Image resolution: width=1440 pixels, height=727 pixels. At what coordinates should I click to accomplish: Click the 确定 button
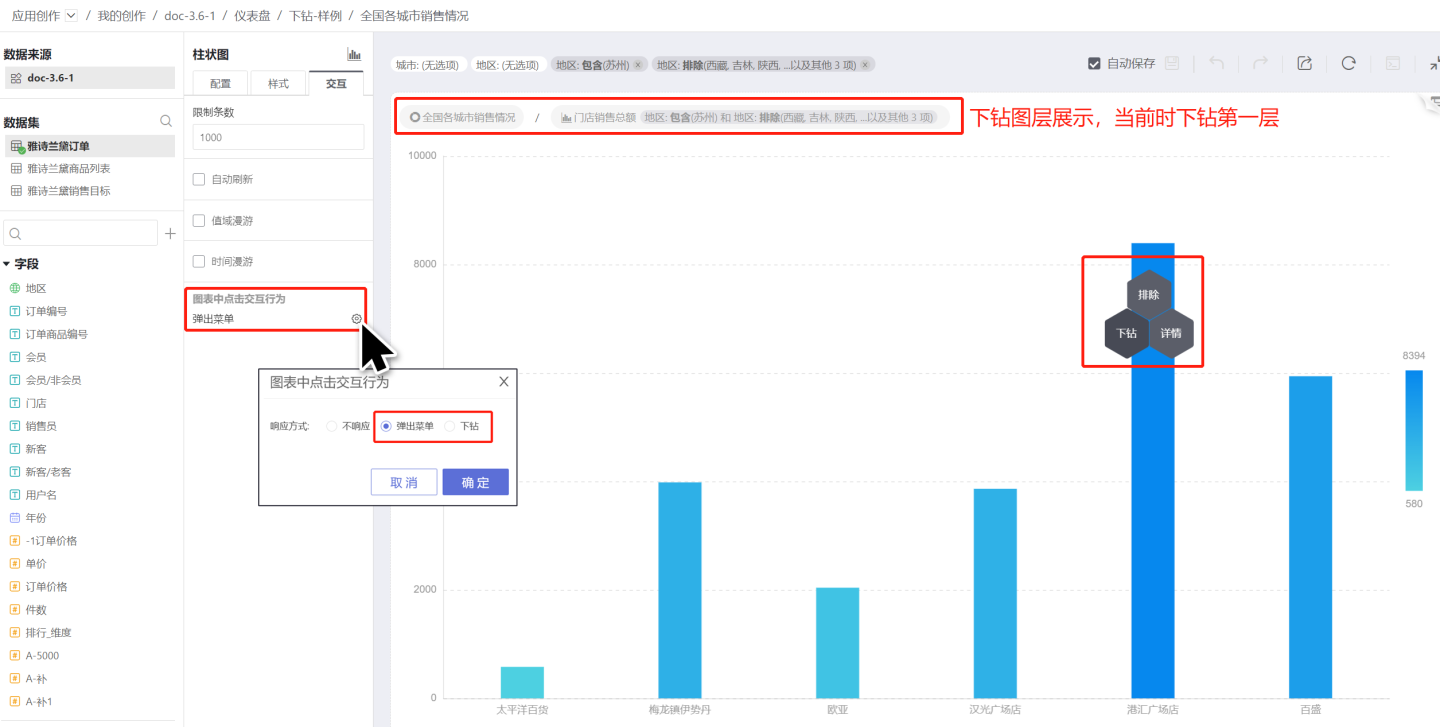pos(476,482)
